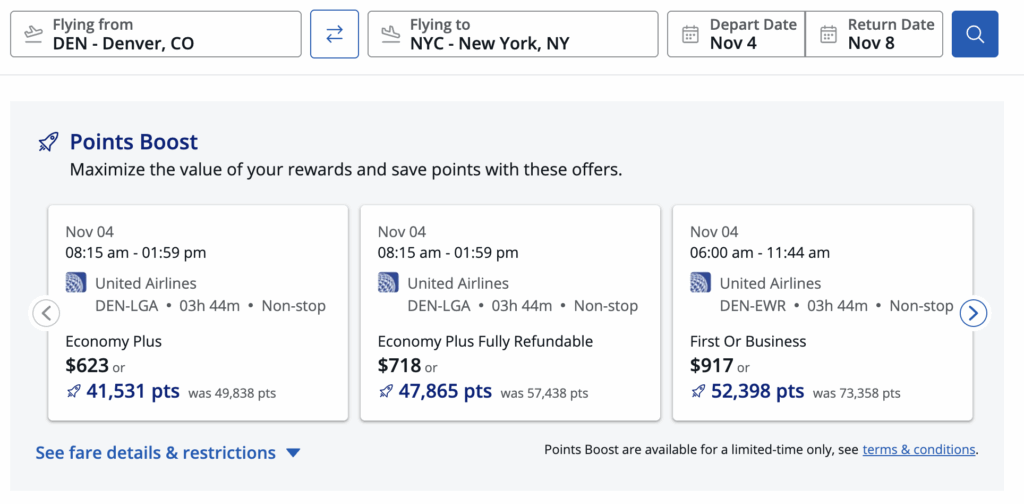Click the arriving plane icon
The width and height of the screenshot is (1024, 504).
pos(390,34)
